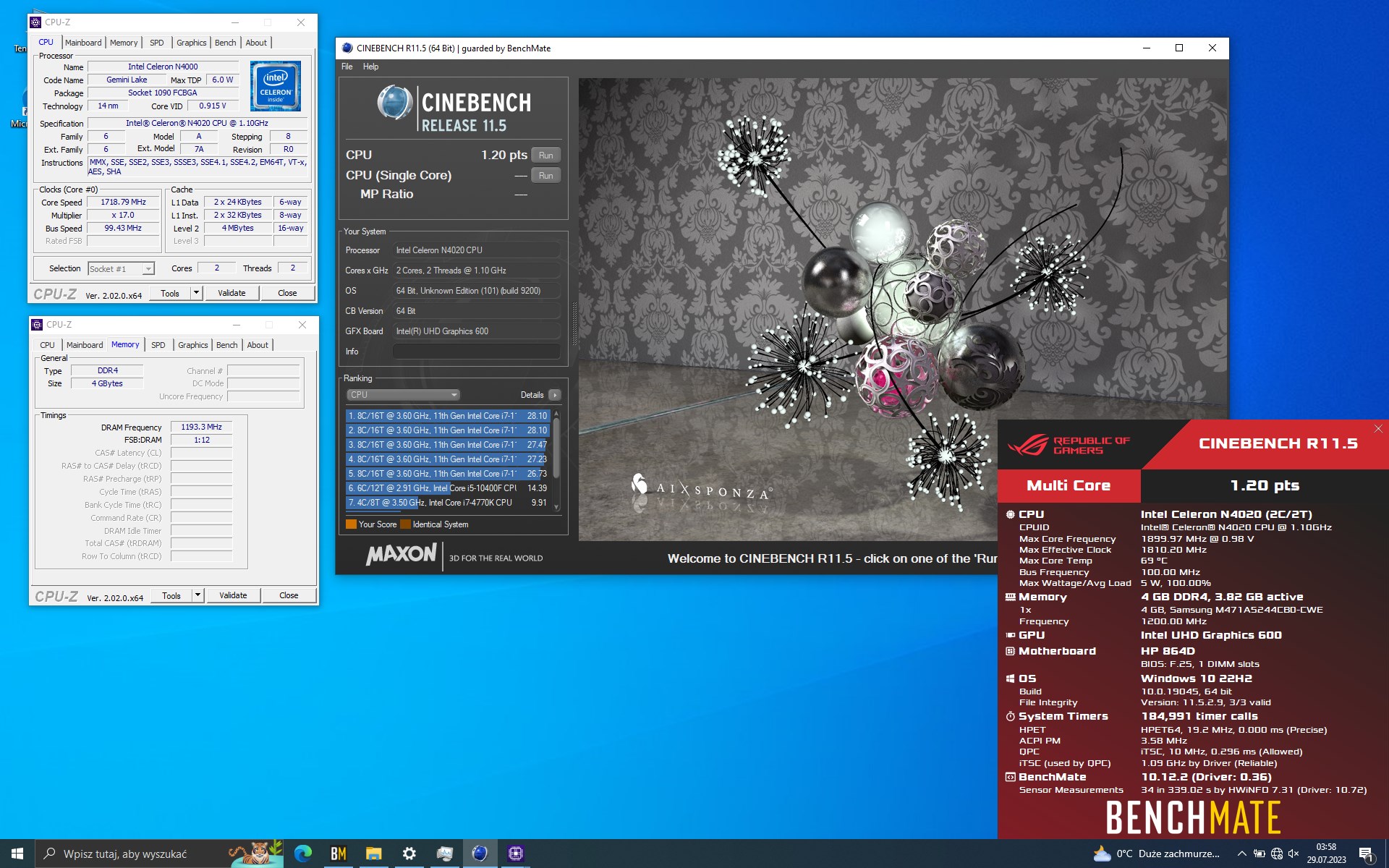Run the CPU Single Core benchmark
The width and height of the screenshot is (1389, 868).
coord(546,176)
